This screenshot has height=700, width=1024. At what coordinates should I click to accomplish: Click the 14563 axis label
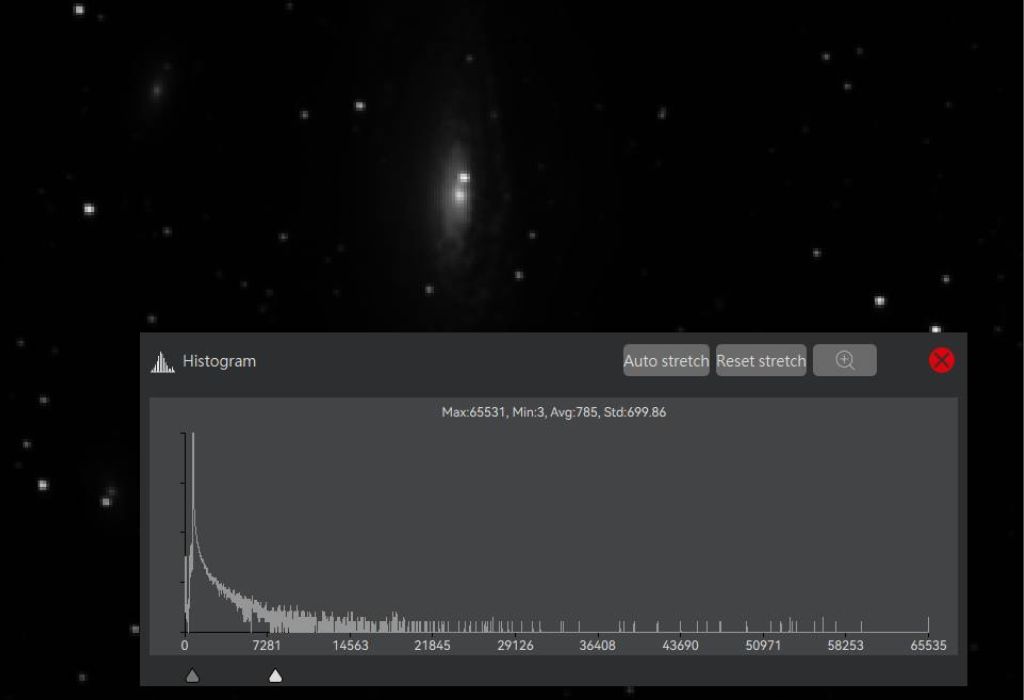point(350,646)
